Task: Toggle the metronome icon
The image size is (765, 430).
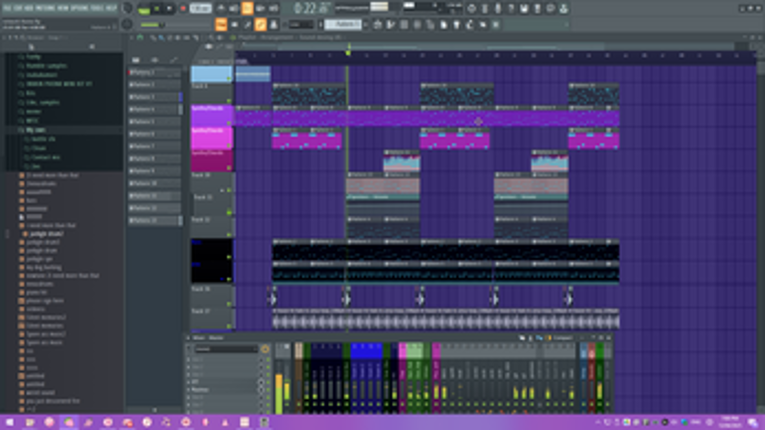Action: tap(221, 8)
